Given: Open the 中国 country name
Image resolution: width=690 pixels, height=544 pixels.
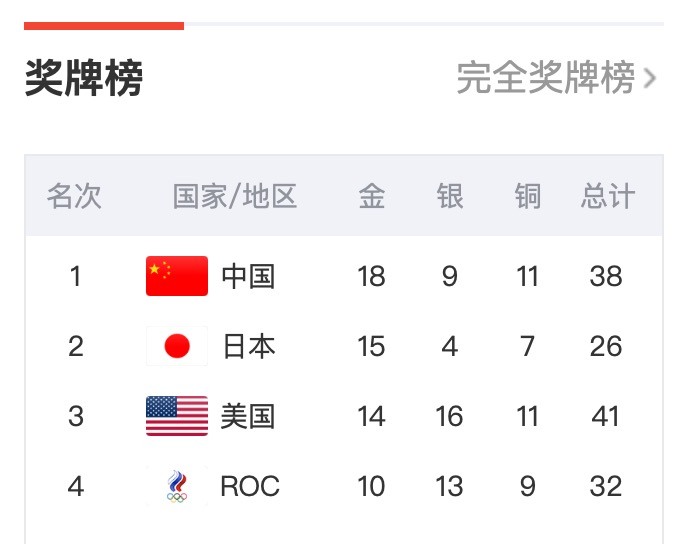Looking at the screenshot, I should pos(248,276).
